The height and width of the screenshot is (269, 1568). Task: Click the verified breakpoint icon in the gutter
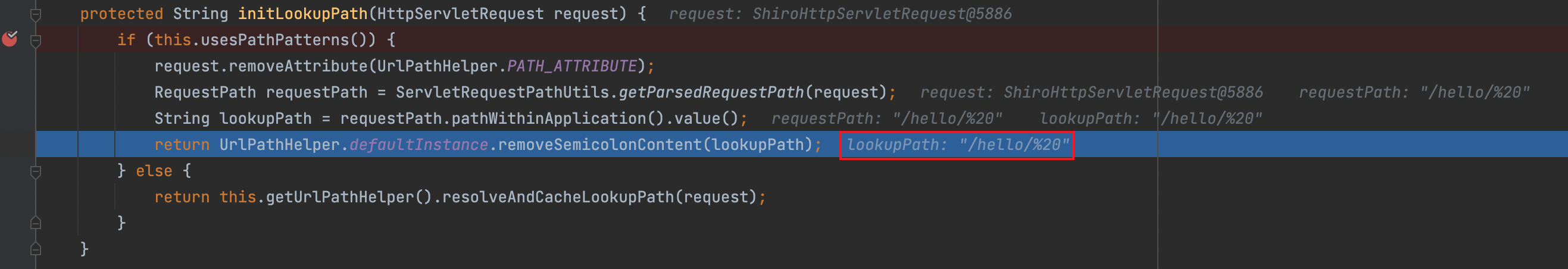click(10, 39)
